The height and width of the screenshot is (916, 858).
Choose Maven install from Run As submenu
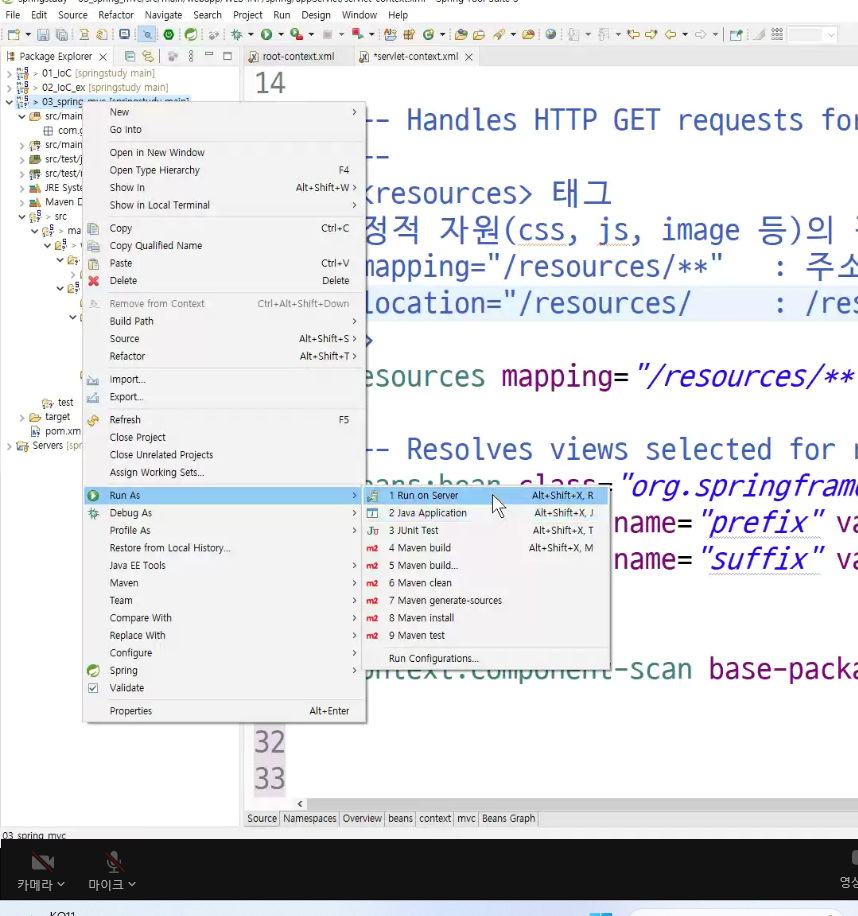(487, 618)
